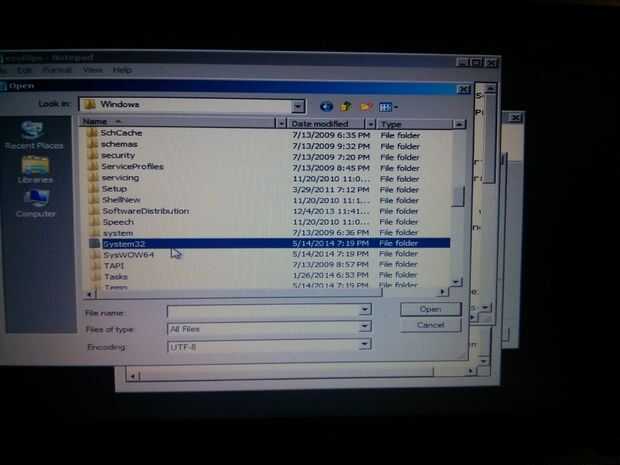Click the '3/29/2011 7:12 PM' date cell
The image size is (620, 465).
tap(331, 189)
